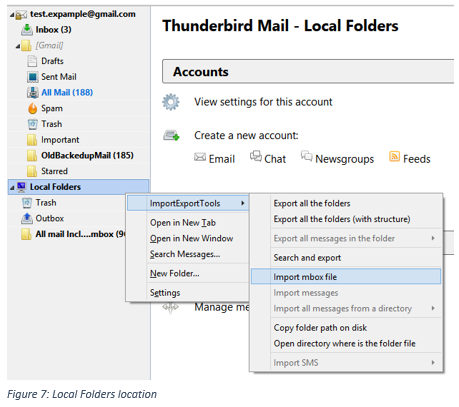Click the account settings gear icon
Screen dimensions: 459x407
click(171, 102)
